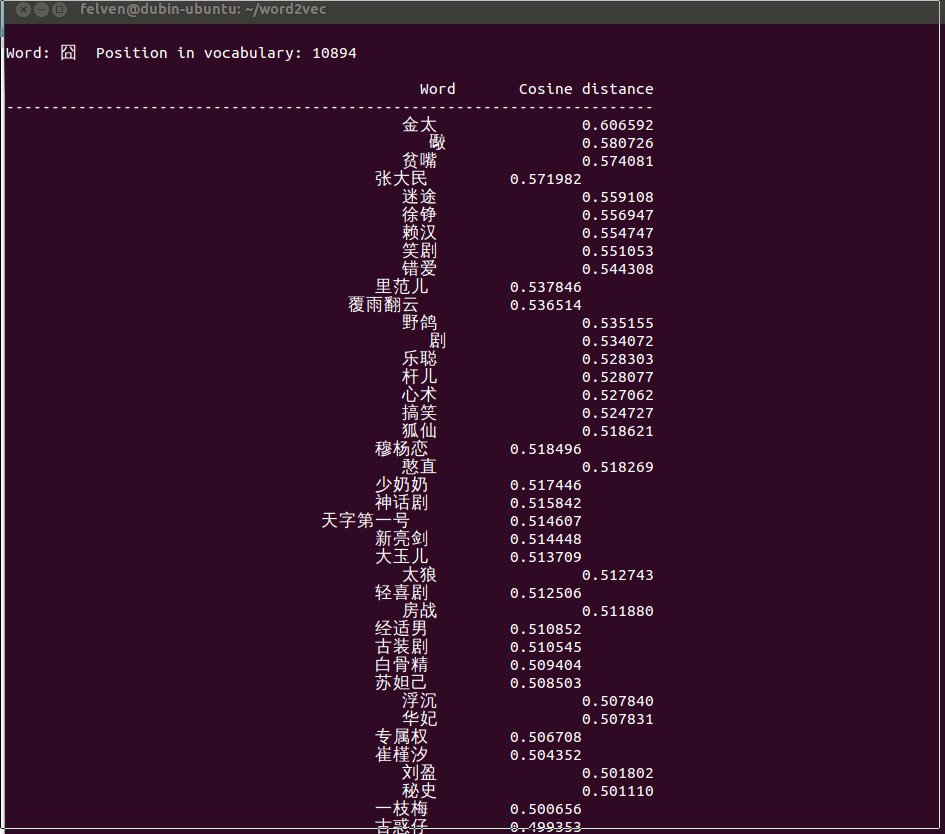The image size is (945, 834).
Task: Select the value 0.507831
Action: [618, 720]
